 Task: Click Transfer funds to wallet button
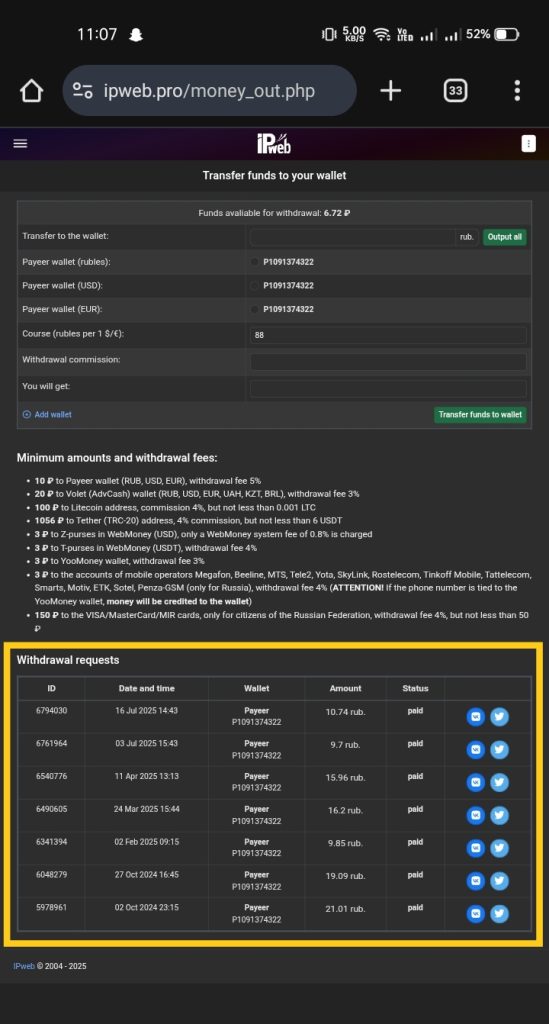[480, 415]
